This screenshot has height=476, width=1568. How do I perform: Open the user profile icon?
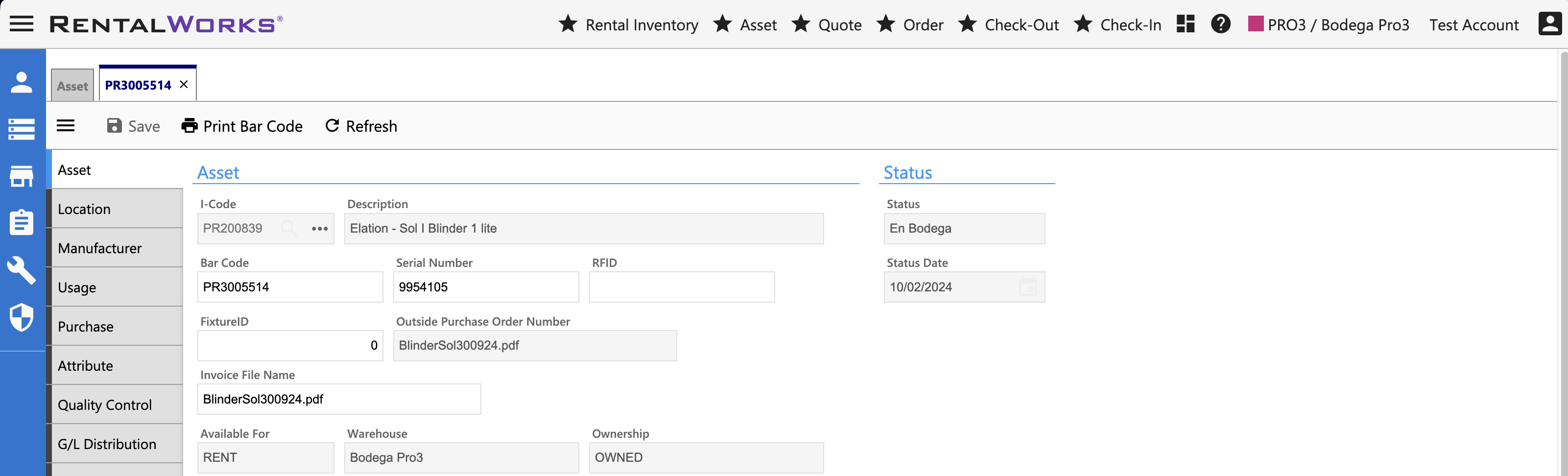click(1550, 24)
